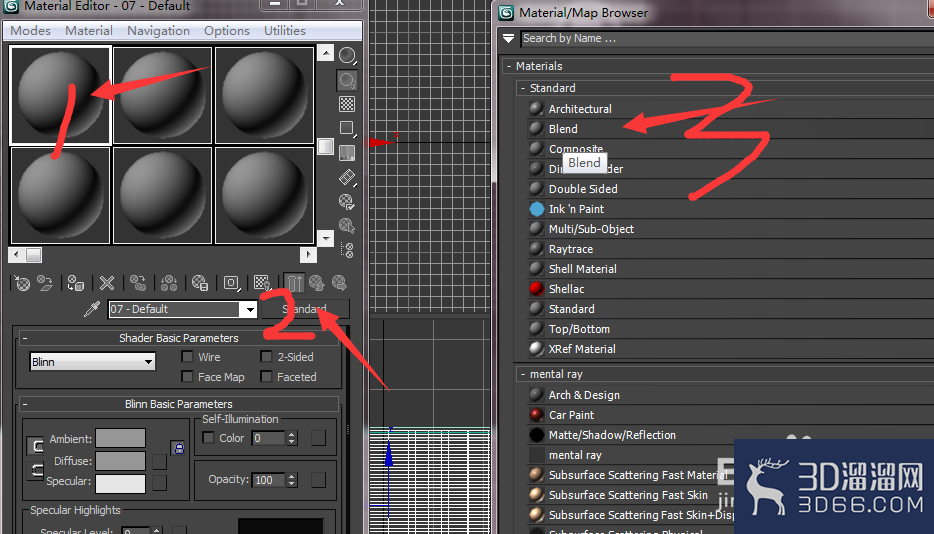Click the Make Material Copy icon
Image resolution: width=934 pixels, height=534 pixels.
tap(138, 283)
